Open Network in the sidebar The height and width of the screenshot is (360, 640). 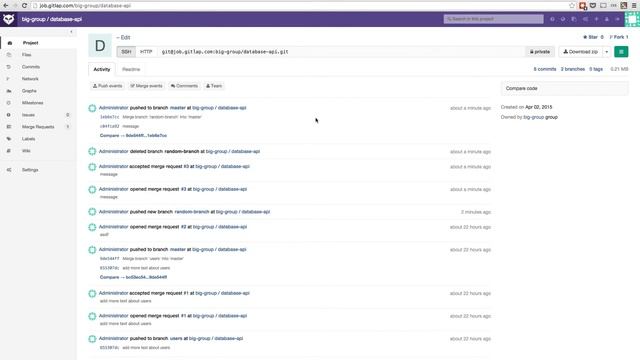30,79
